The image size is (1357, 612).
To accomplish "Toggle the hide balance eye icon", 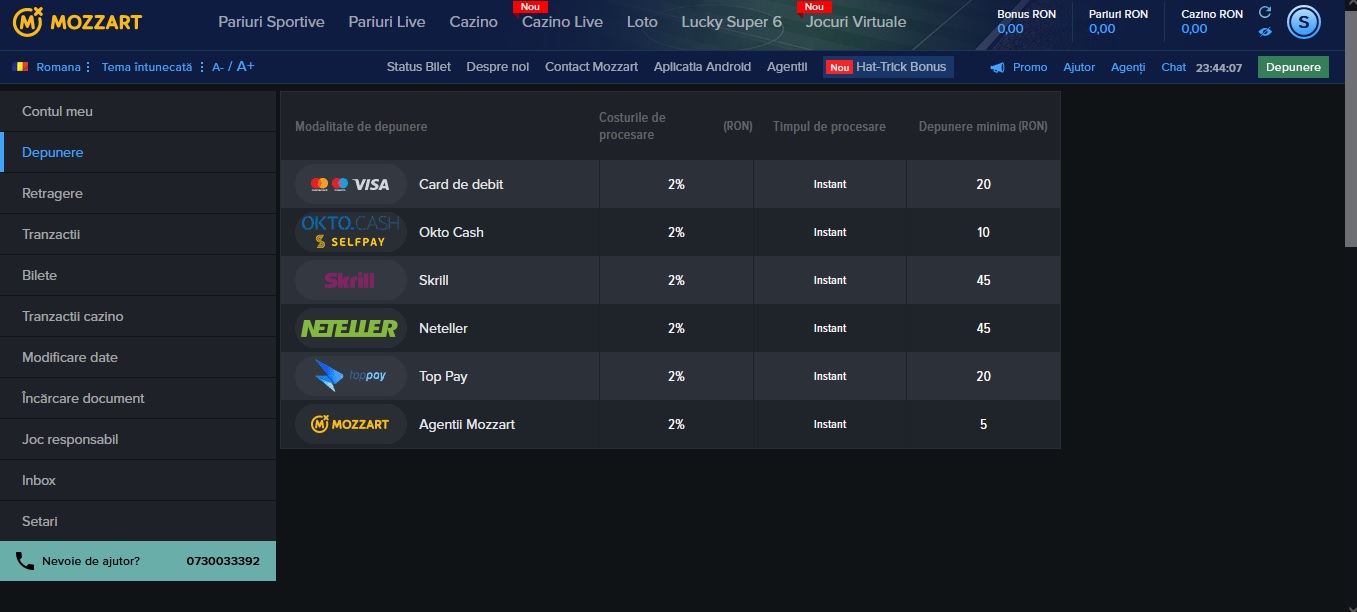I will [x=1265, y=31].
